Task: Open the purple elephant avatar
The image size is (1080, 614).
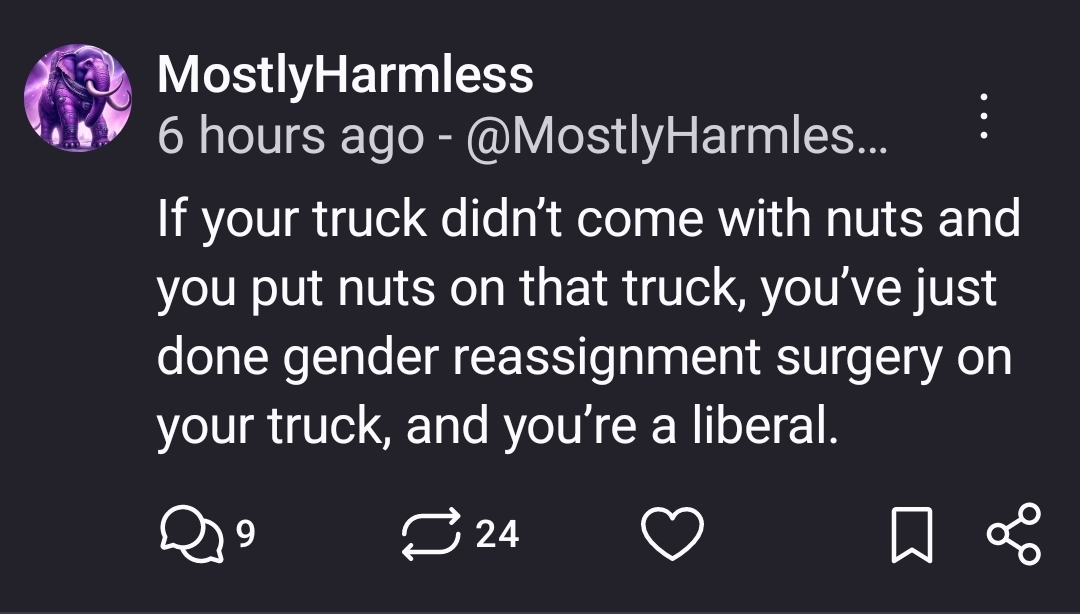Action: pos(77,98)
